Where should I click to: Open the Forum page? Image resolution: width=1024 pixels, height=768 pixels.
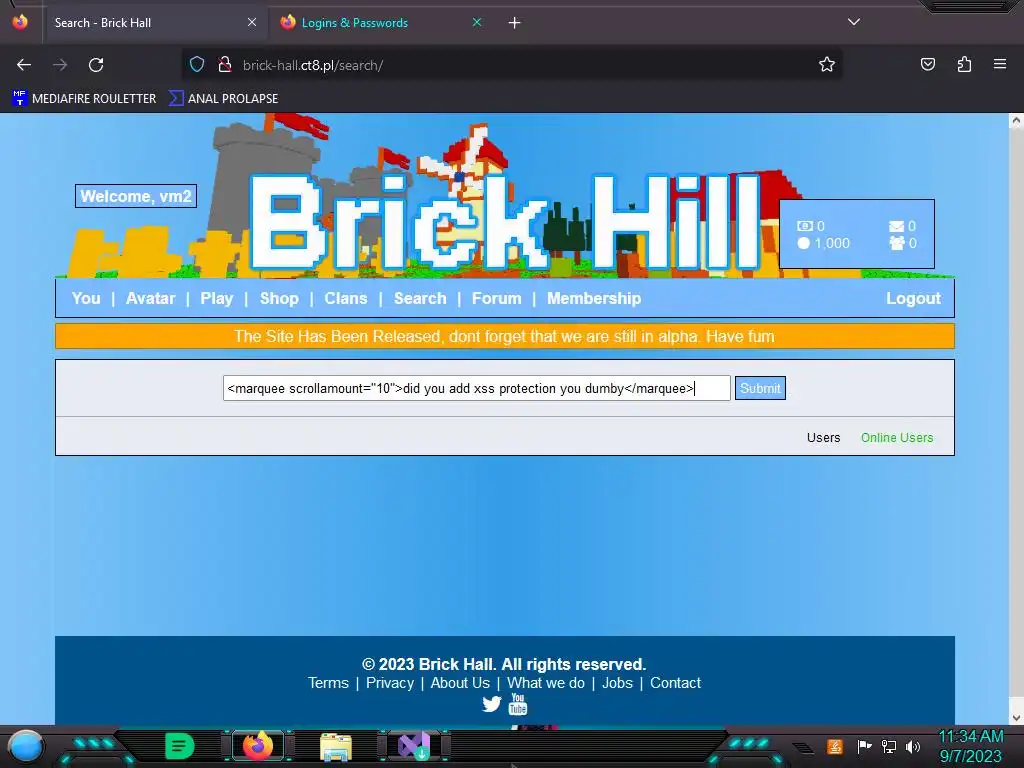[497, 298]
